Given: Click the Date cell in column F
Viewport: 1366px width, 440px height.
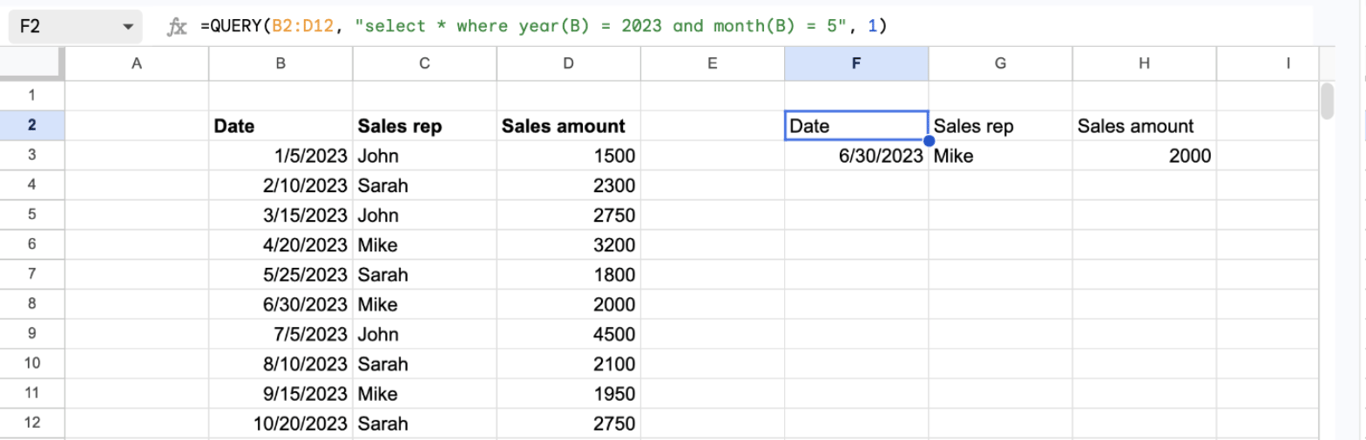Looking at the screenshot, I should 857,126.
